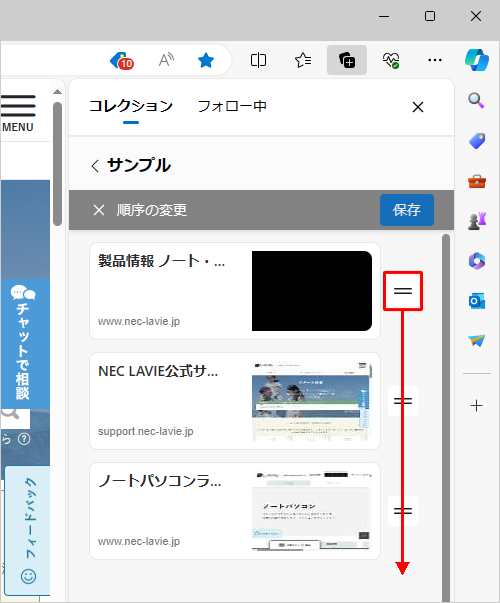Open the webpage hamburger MENU
Image resolution: width=500 pixels, height=603 pixels.
click(x=18, y=113)
